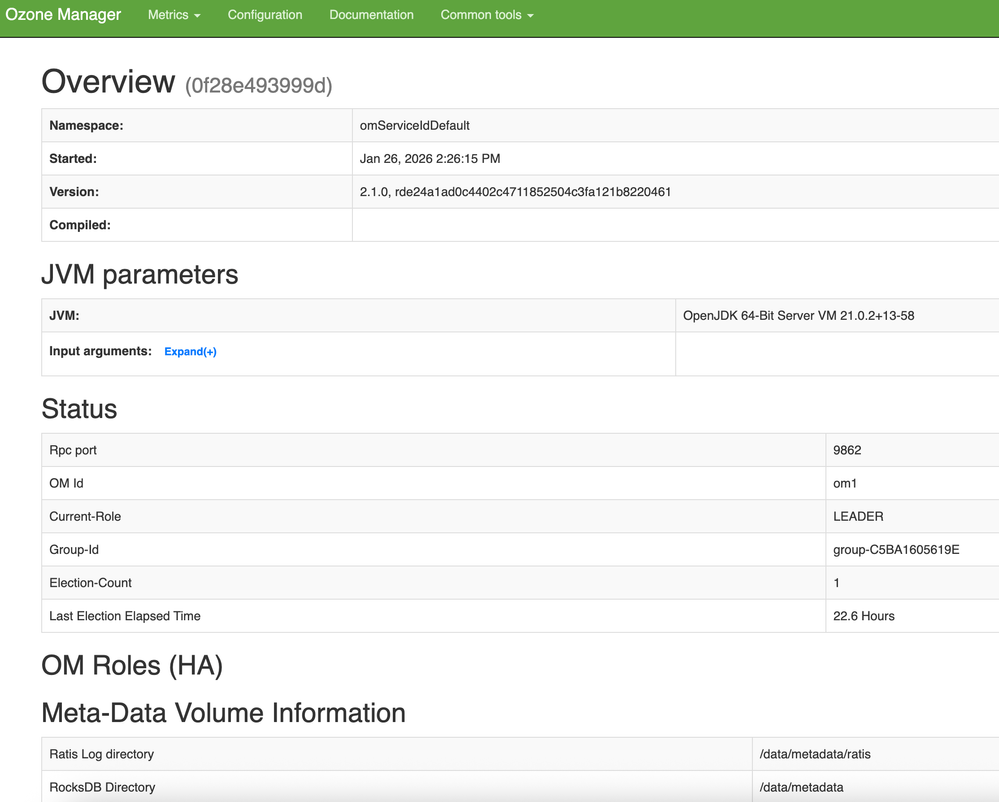
Task: Click the RocksDB Directory row label
Action: [102, 787]
